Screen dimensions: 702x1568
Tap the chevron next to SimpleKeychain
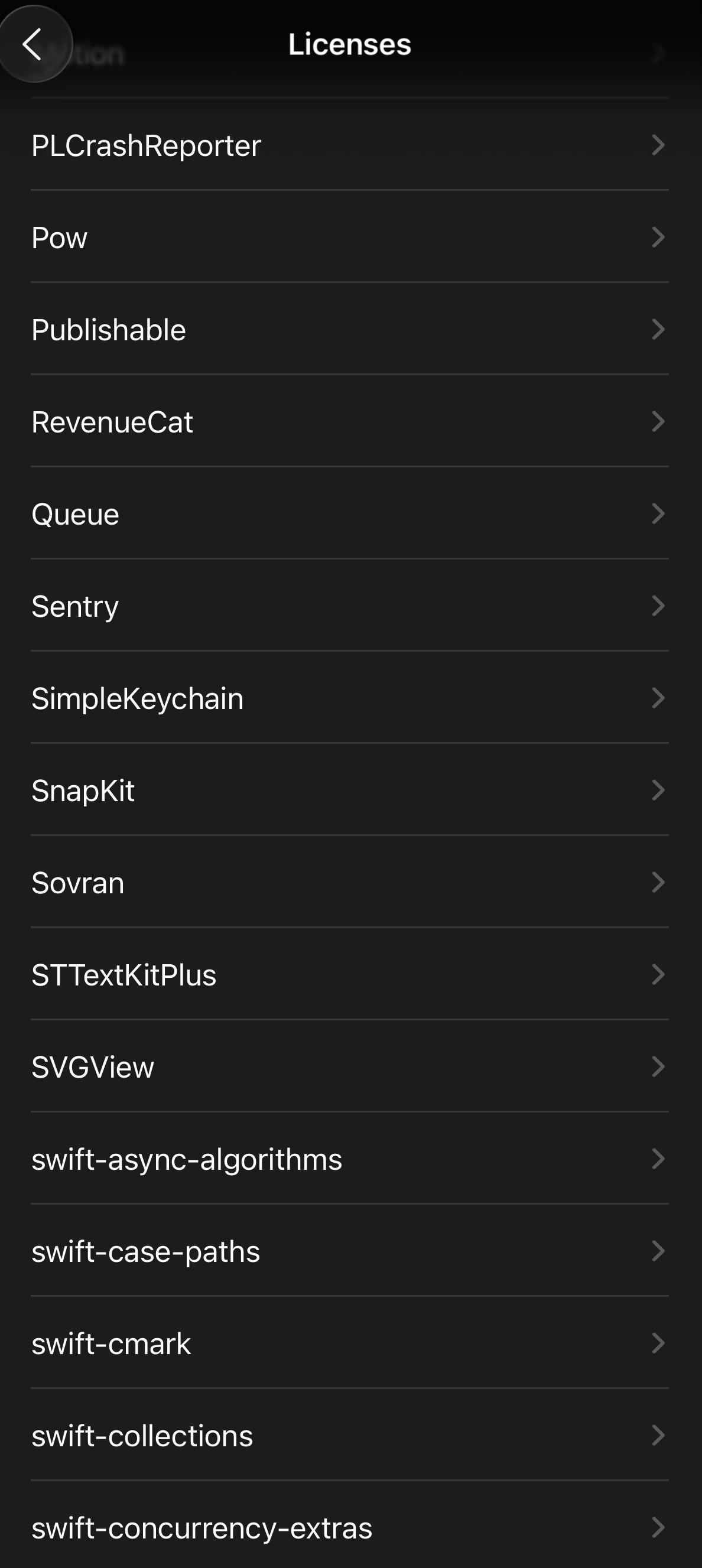coord(658,698)
